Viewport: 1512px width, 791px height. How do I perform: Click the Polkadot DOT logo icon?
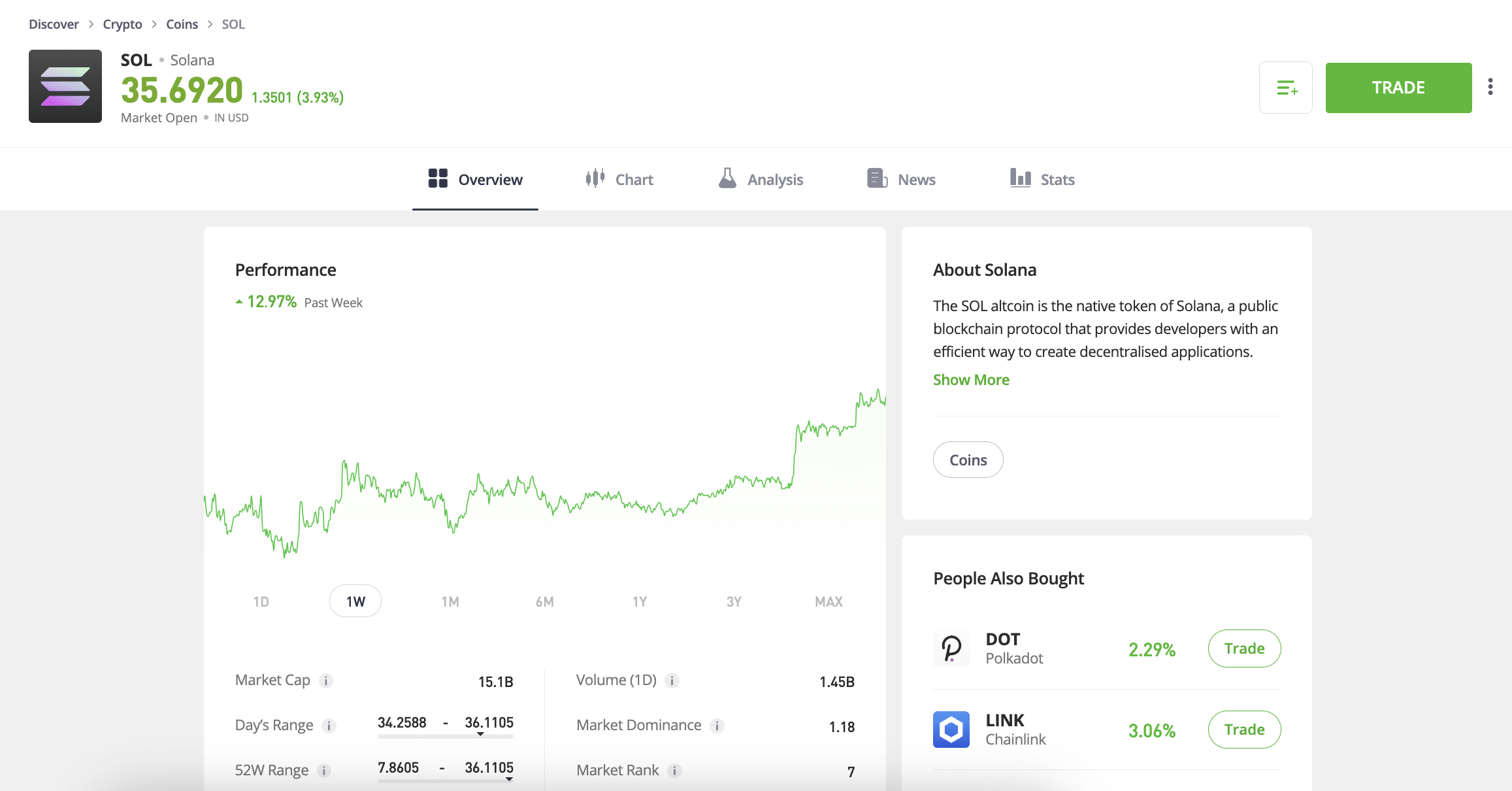tap(951, 648)
